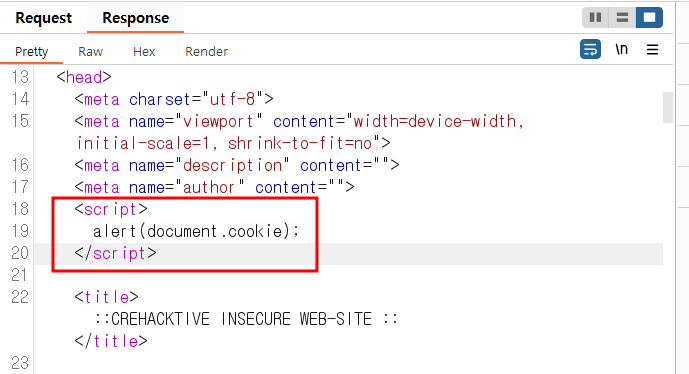Switch to the Request tab
689x374 pixels.
pos(44,18)
